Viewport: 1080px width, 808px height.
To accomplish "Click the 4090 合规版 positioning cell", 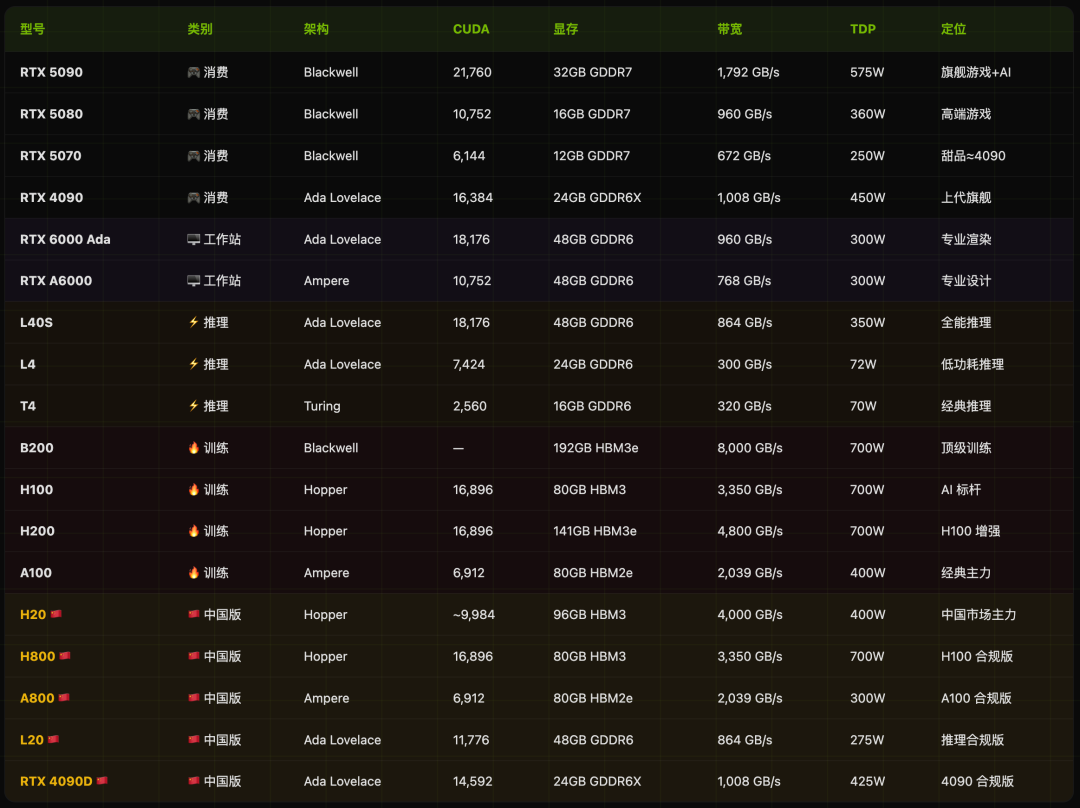I will click(x=977, y=781).
